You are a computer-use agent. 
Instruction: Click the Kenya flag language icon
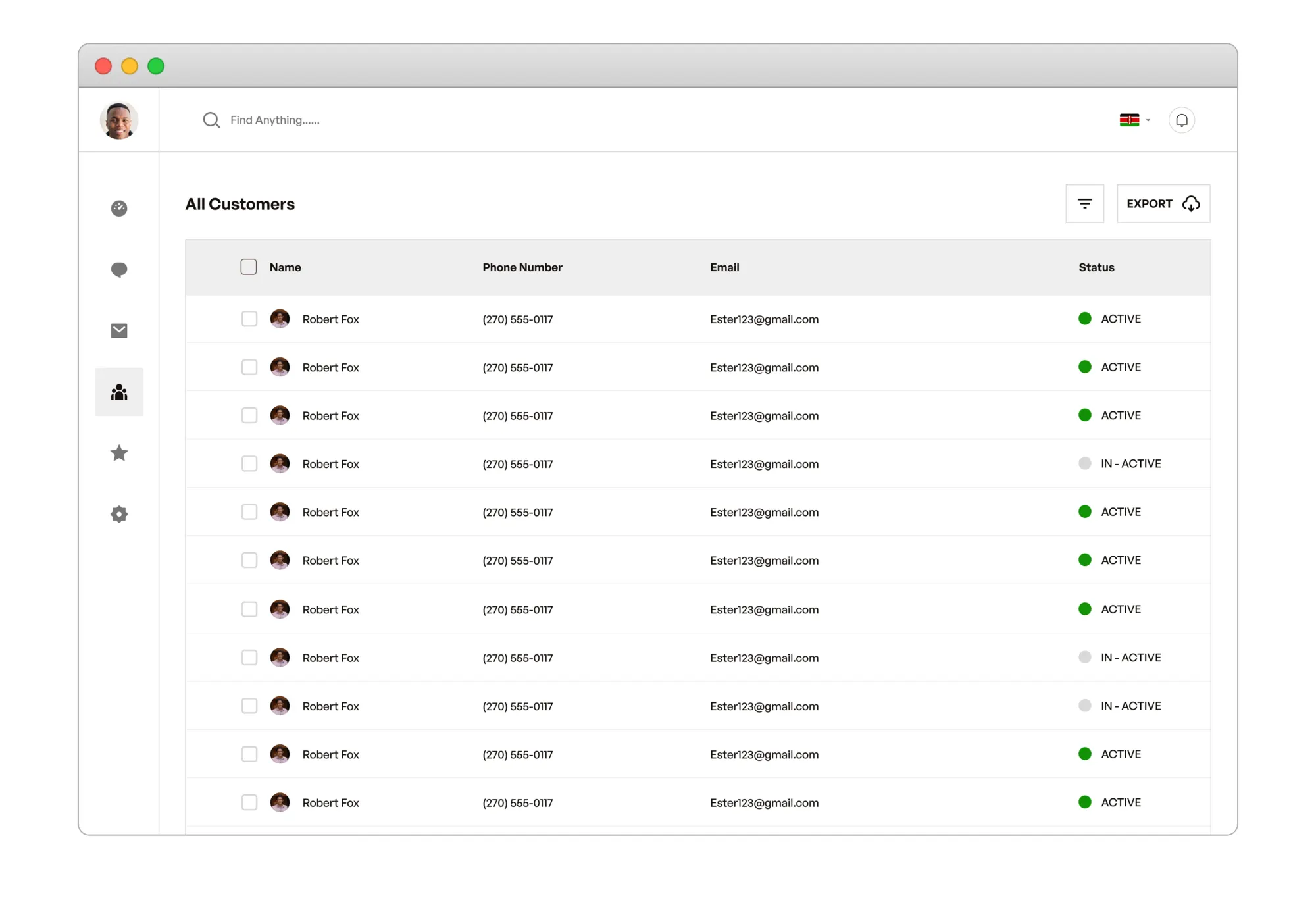(x=1129, y=120)
